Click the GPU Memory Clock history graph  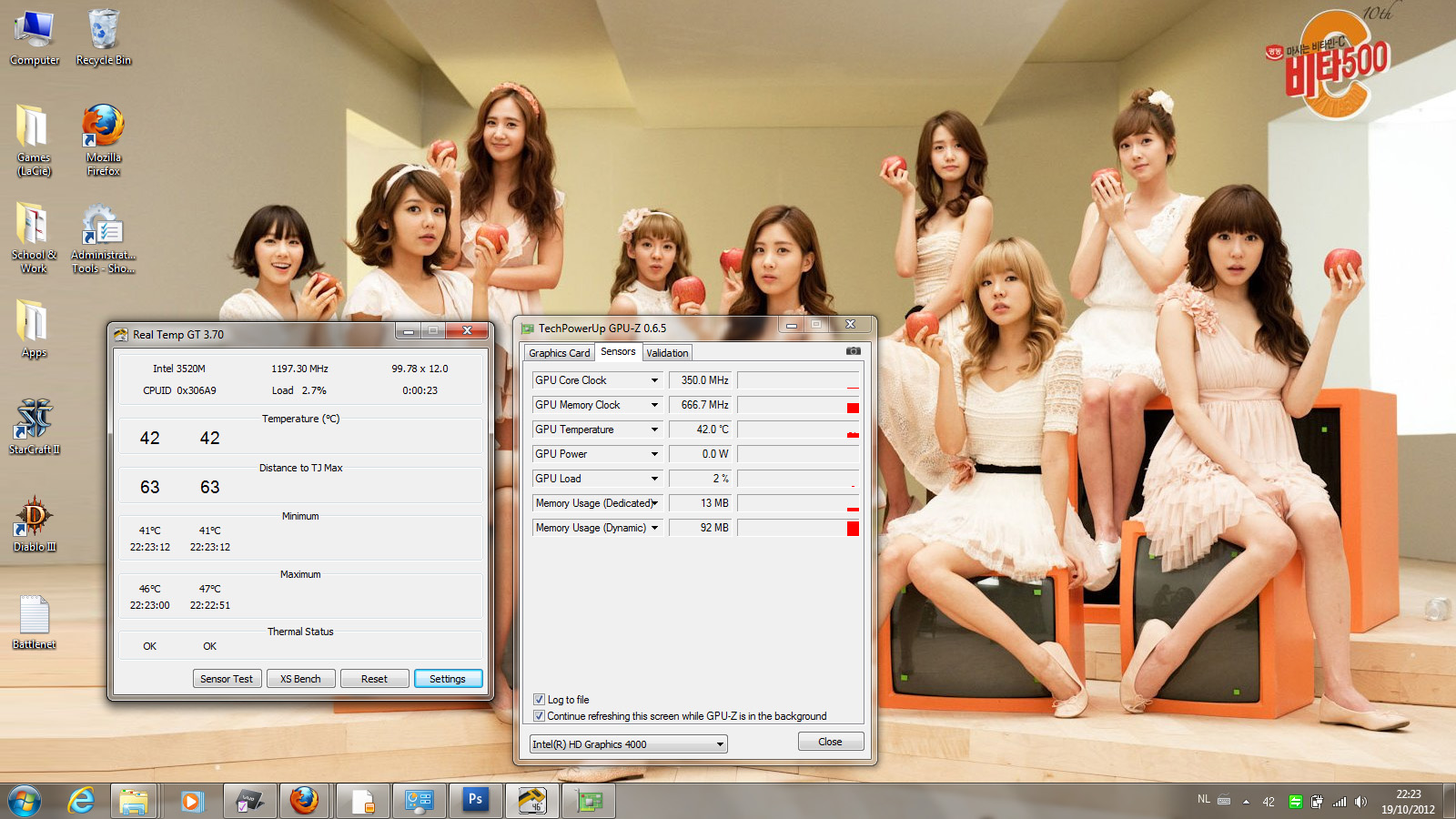coord(798,405)
